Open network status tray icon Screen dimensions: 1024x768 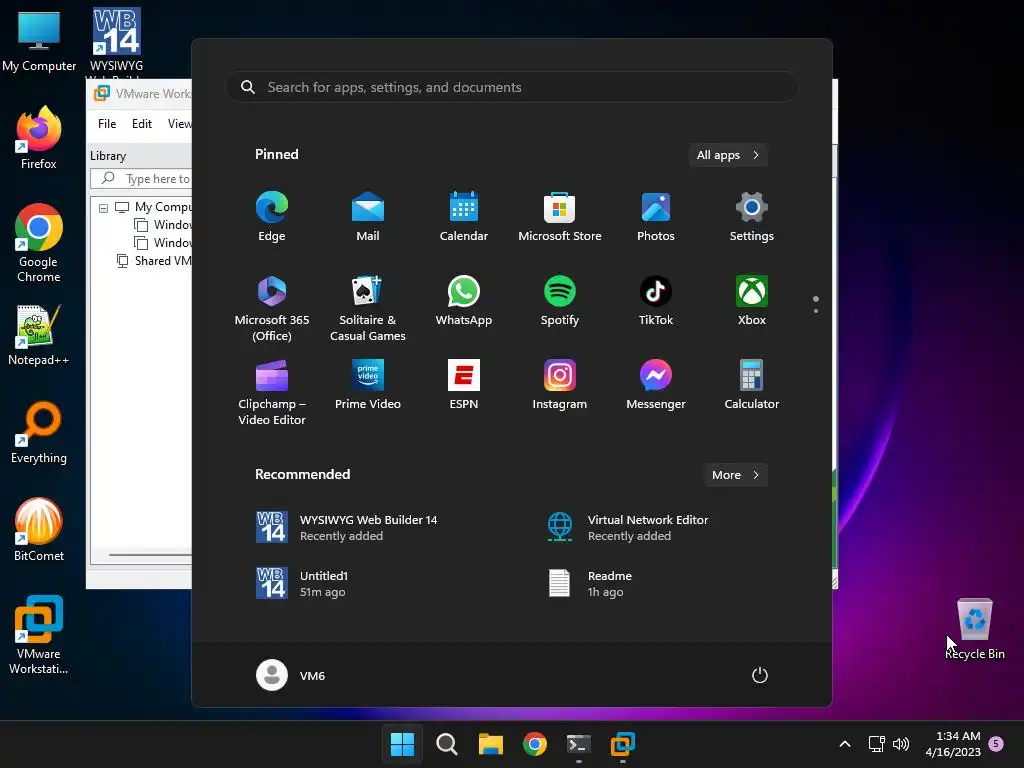point(876,744)
